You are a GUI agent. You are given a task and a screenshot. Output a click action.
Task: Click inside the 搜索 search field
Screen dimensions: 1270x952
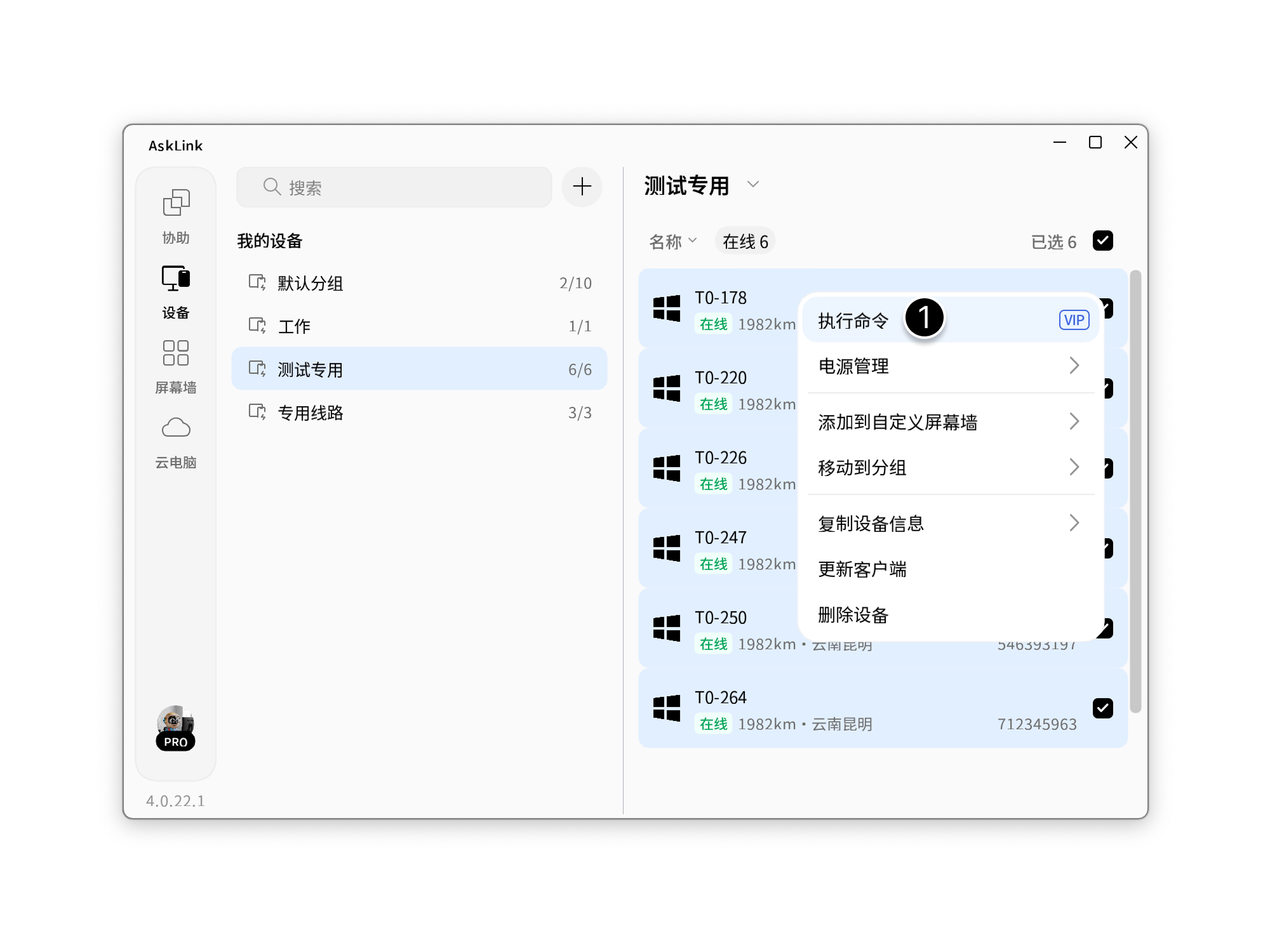tap(394, 187)
